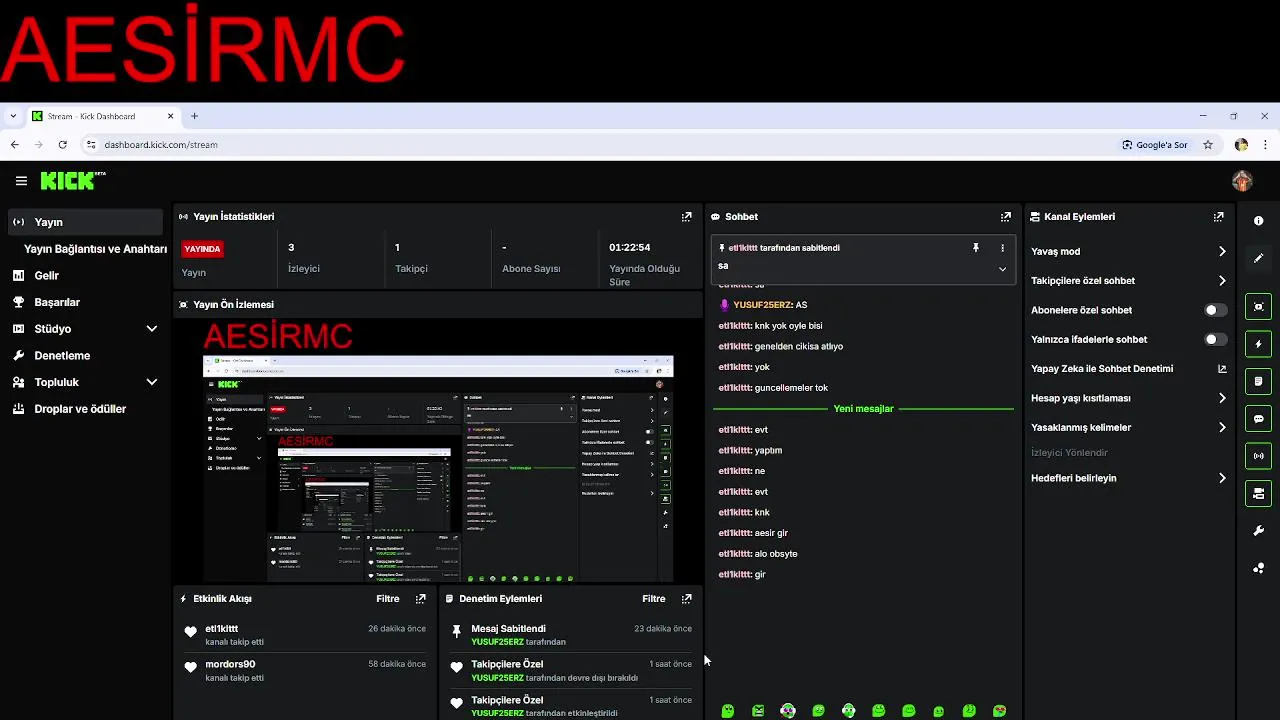This screenshot has width=1280, height=720.
Task: Select the Stream - Kick Dashboard tab
Action: tap(102, 116)
